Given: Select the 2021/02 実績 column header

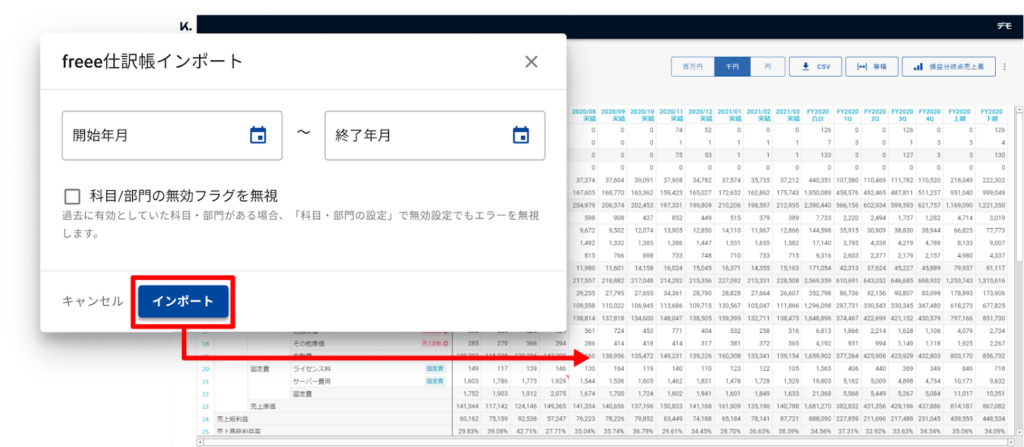Looking at the screenshot, I should pos(760,115).
